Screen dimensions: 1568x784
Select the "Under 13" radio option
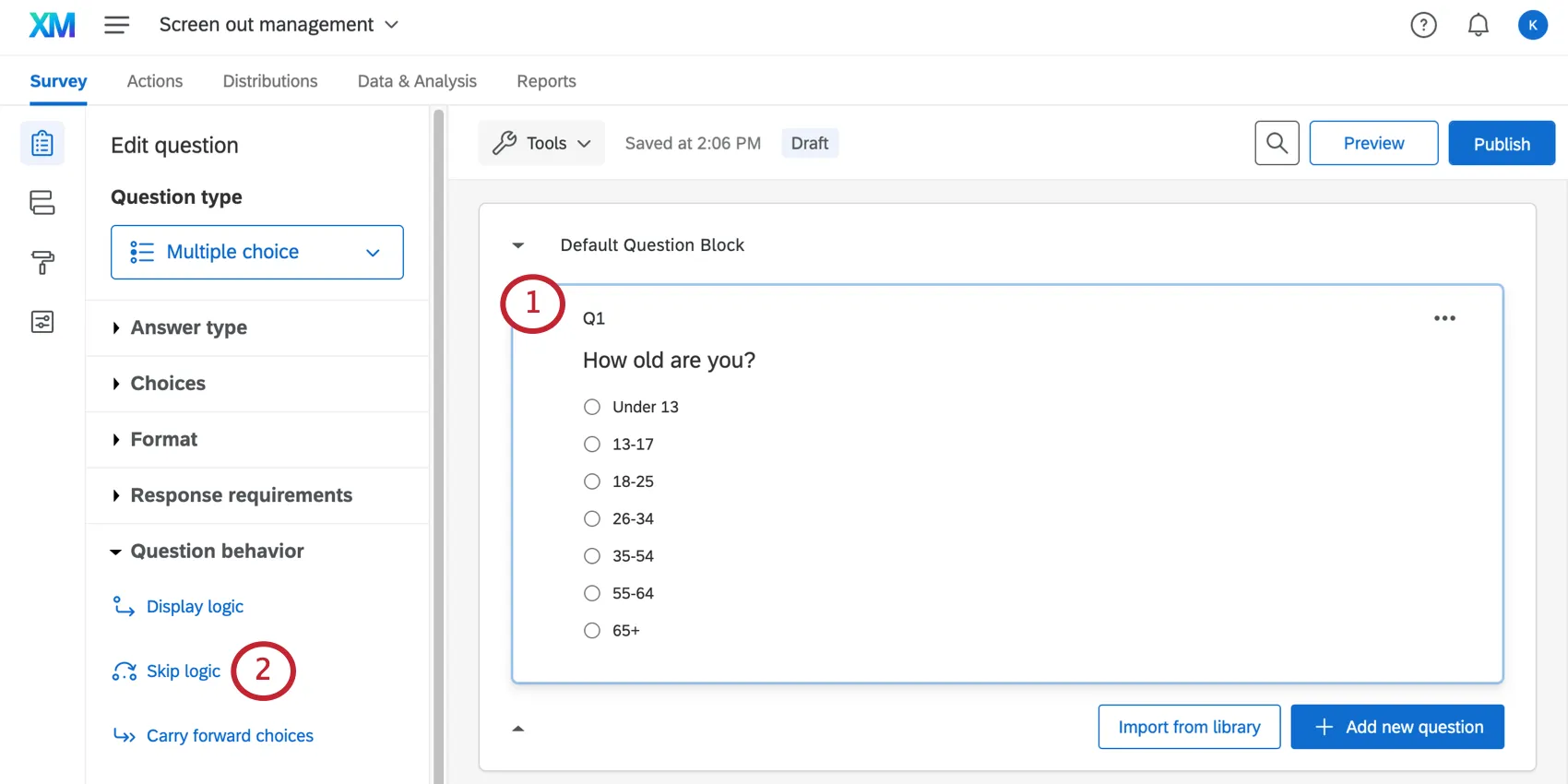pyautogui.click(x=592, y=407)
